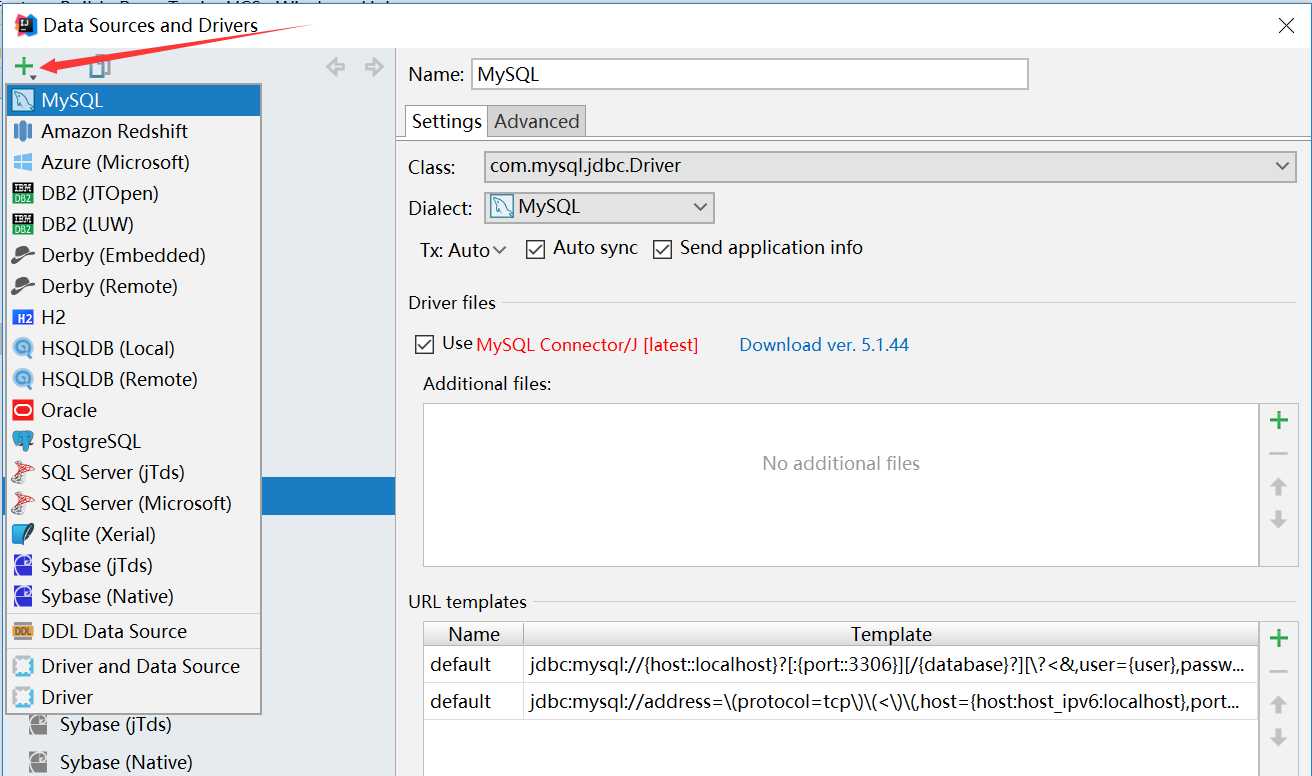Screen dimensions: 1312x776
Task: Switch to the Advanced tab
Action: (537, 121)
